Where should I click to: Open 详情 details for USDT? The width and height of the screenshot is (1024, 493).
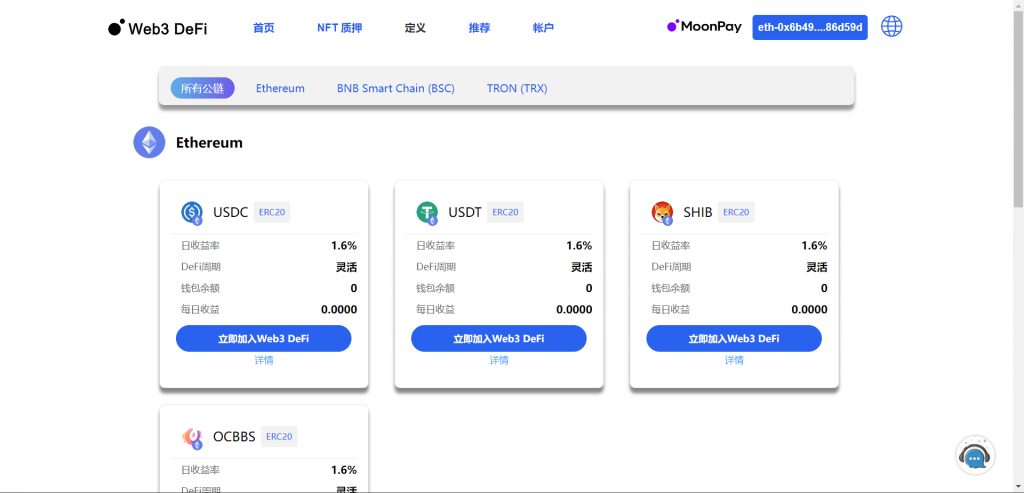tap(499, 360)
